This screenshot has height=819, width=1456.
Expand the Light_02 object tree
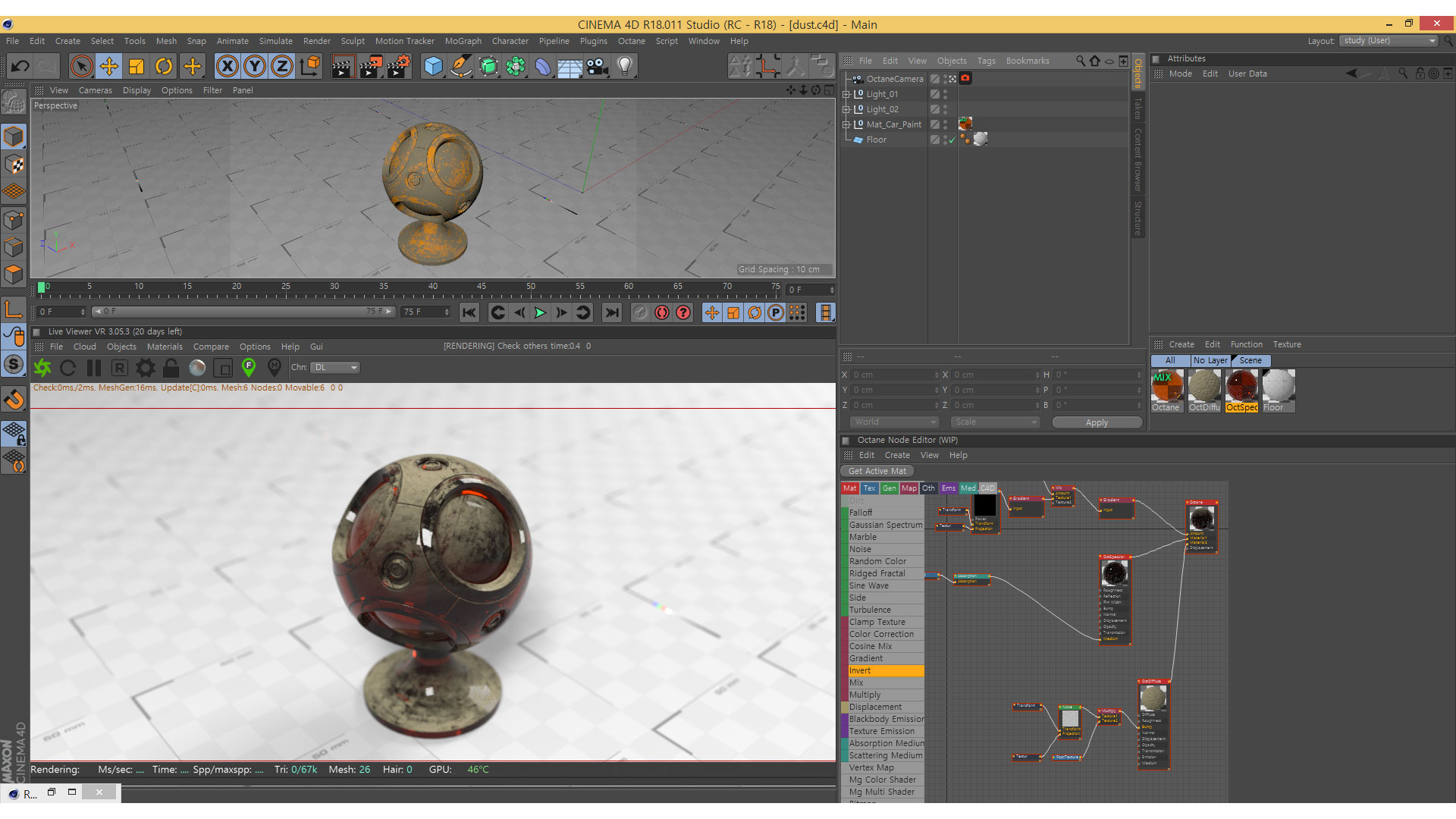coord(846,110)
